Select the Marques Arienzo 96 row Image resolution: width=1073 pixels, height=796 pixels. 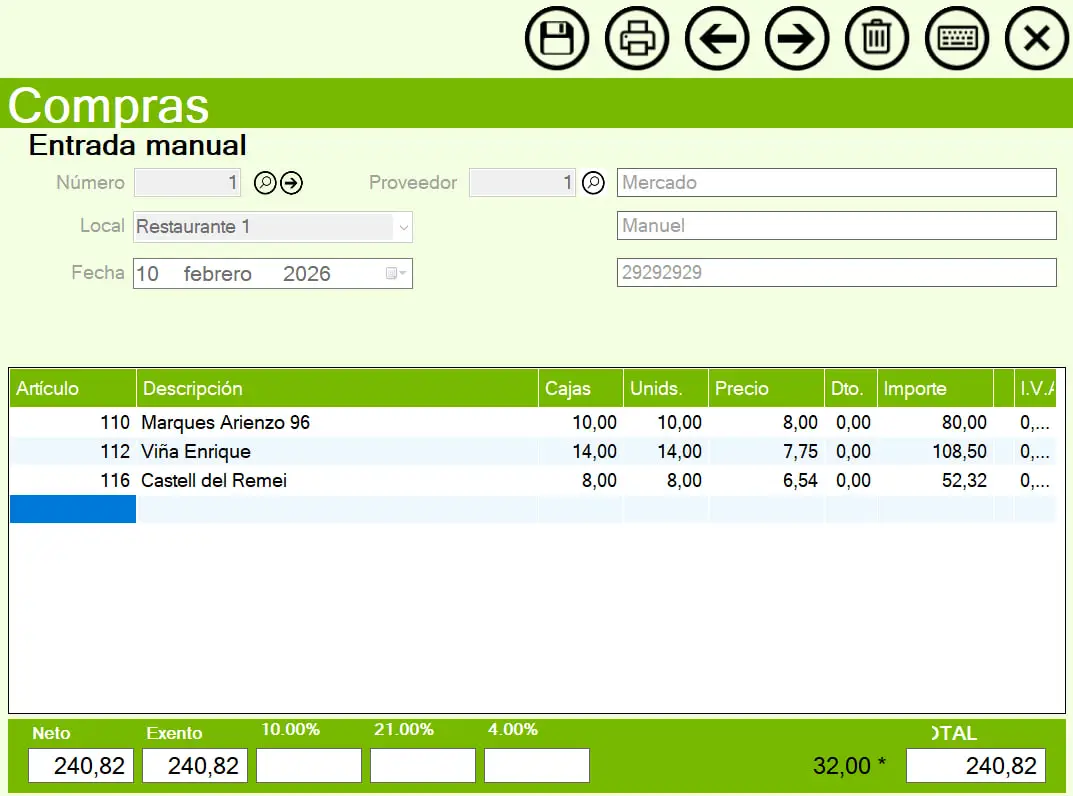click(x=225, y=423)
